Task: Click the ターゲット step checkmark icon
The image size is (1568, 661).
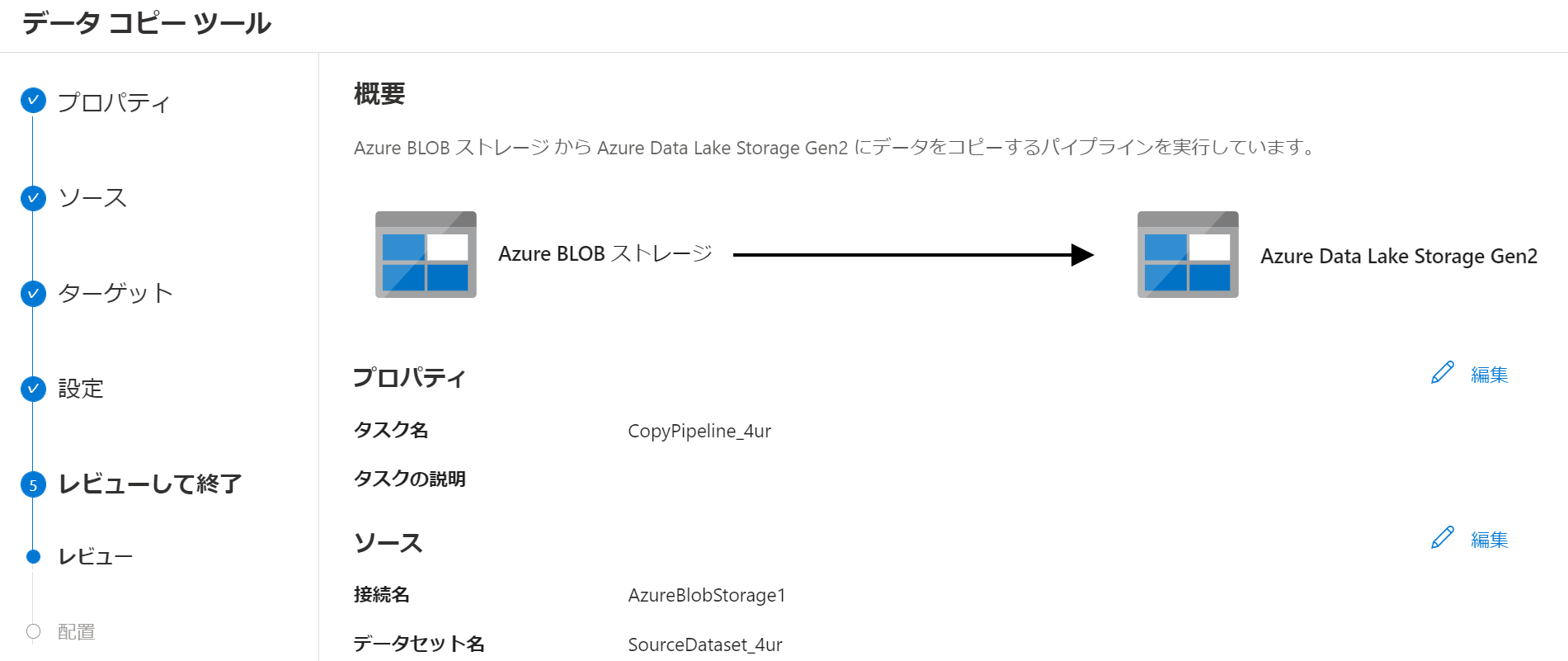Action: point(33,293)
